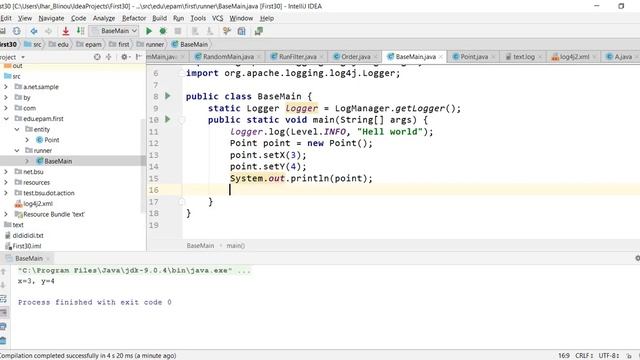The height and width of the screenshot is (360, 640).
Task: Click the rightmost toolbar icon after Project Structure
Action: pyautogui.click(x=258, y=31)
